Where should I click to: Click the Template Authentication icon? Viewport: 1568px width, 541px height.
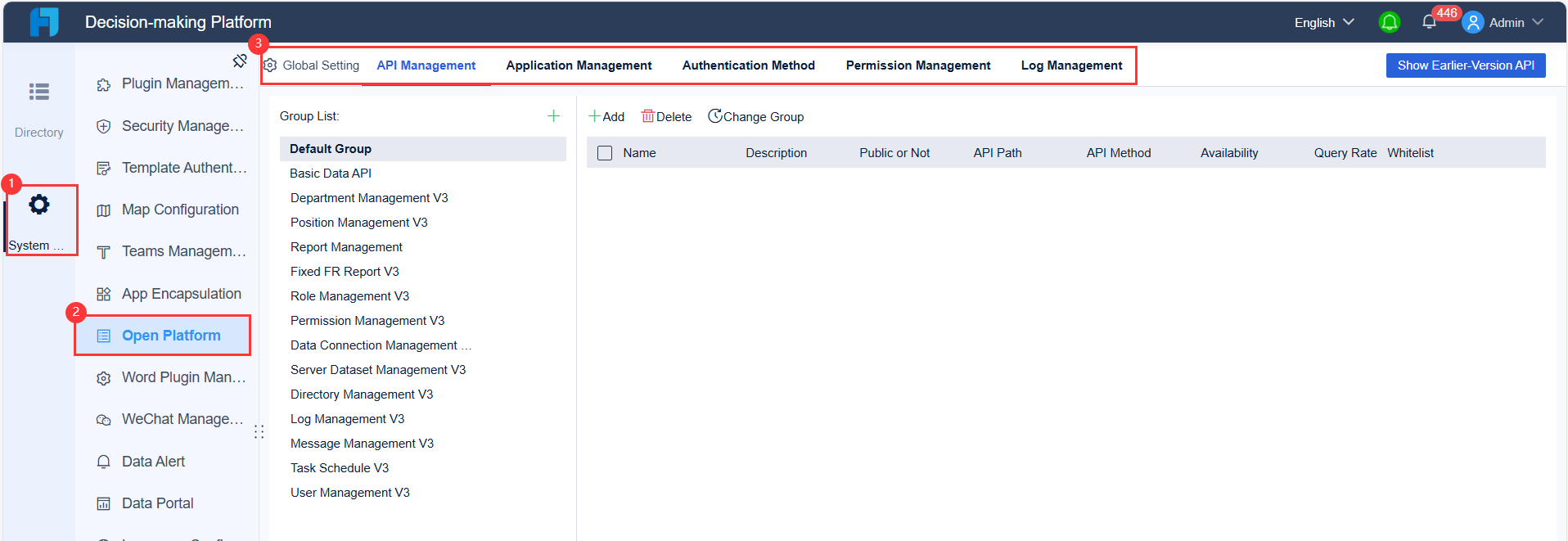(x=103, y=168)
